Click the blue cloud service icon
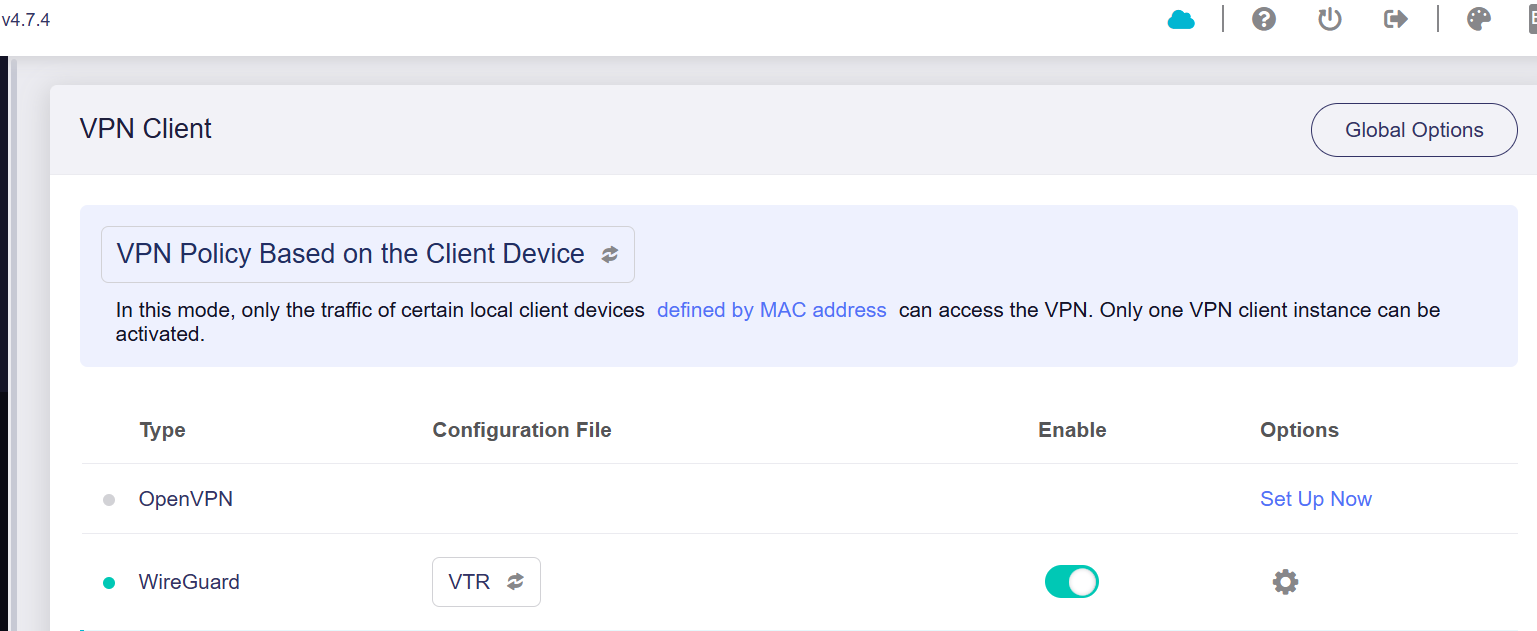The height and width of the screenshot is (631, 1537). point(1181,19)
